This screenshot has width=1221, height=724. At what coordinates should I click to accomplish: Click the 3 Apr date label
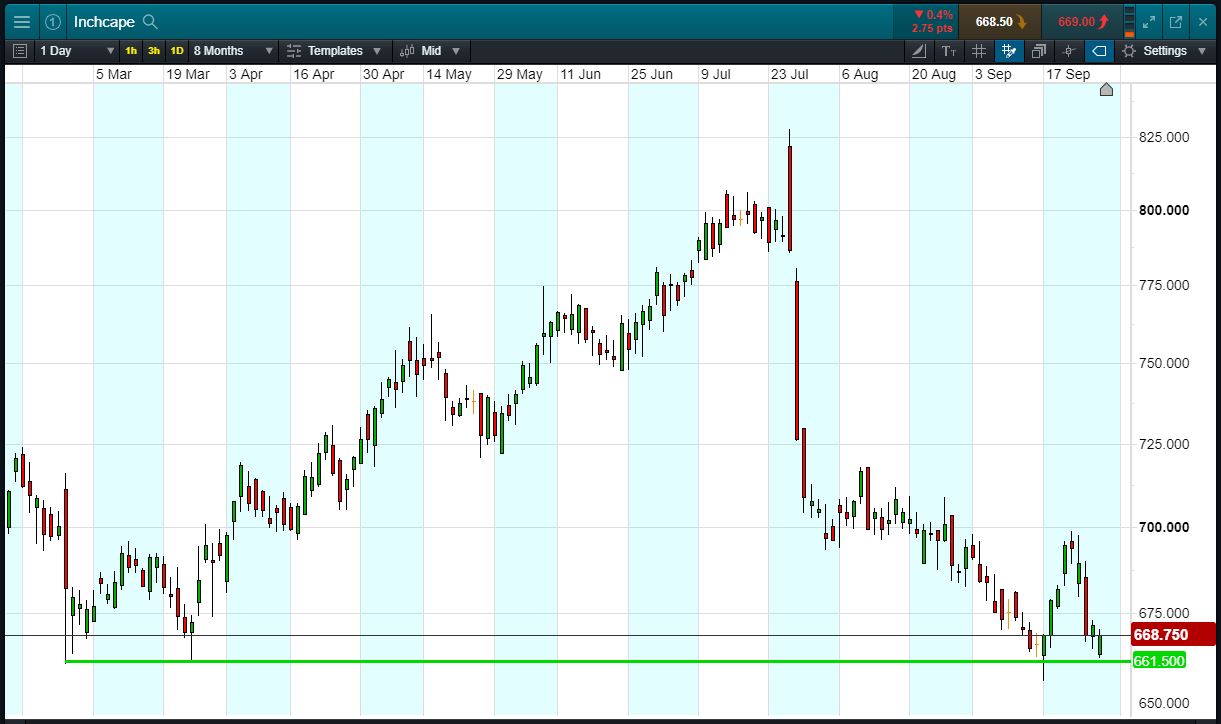pos(246,74)
